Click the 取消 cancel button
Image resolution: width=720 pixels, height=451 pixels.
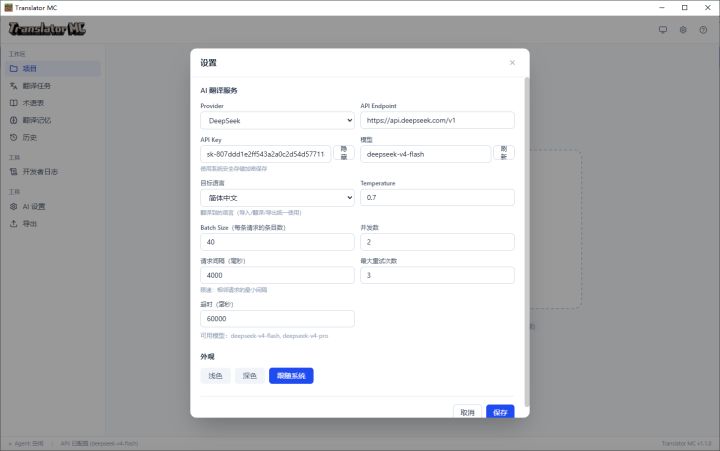pyautogui.click(x=467, y=412)
